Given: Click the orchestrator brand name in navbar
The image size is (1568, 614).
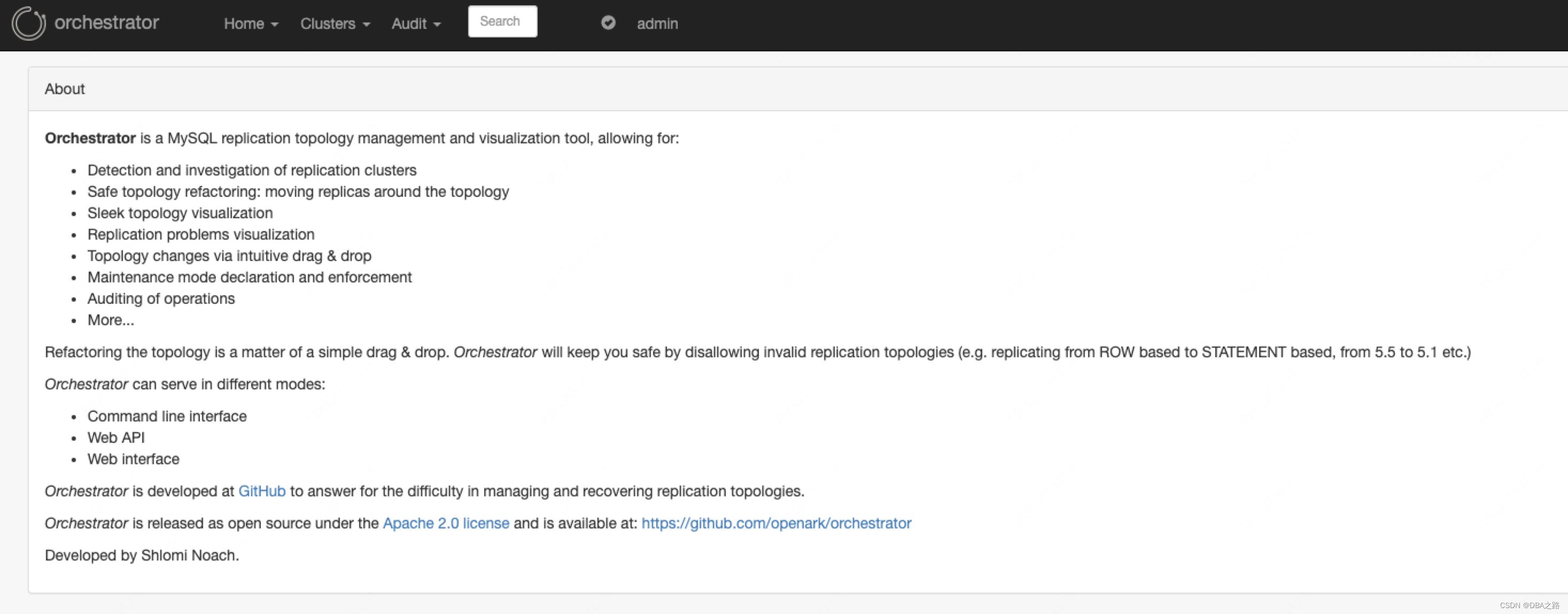Looking at the screenshot, I should pyautogui.click(x=106, y=23).
